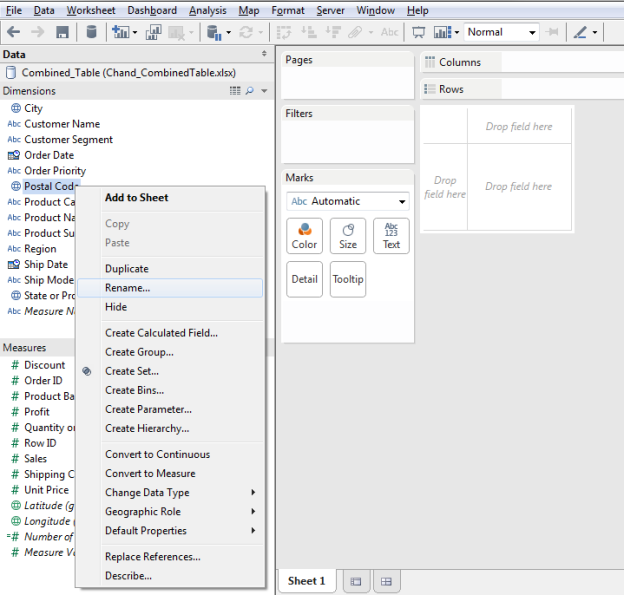Screen dimensions: 624x595
Task: Click the Sort descending toolbar icon
Action: click(333, 32)
